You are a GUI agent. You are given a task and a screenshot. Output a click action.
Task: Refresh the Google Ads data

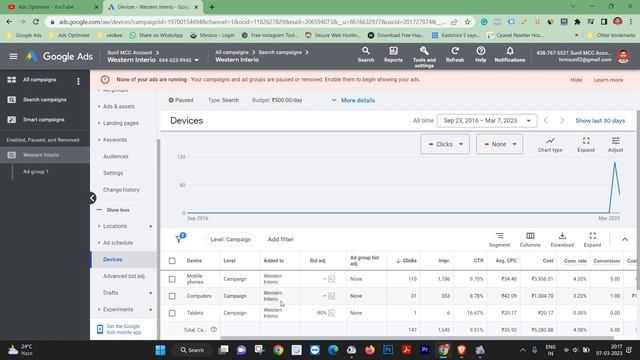(455, 55)
